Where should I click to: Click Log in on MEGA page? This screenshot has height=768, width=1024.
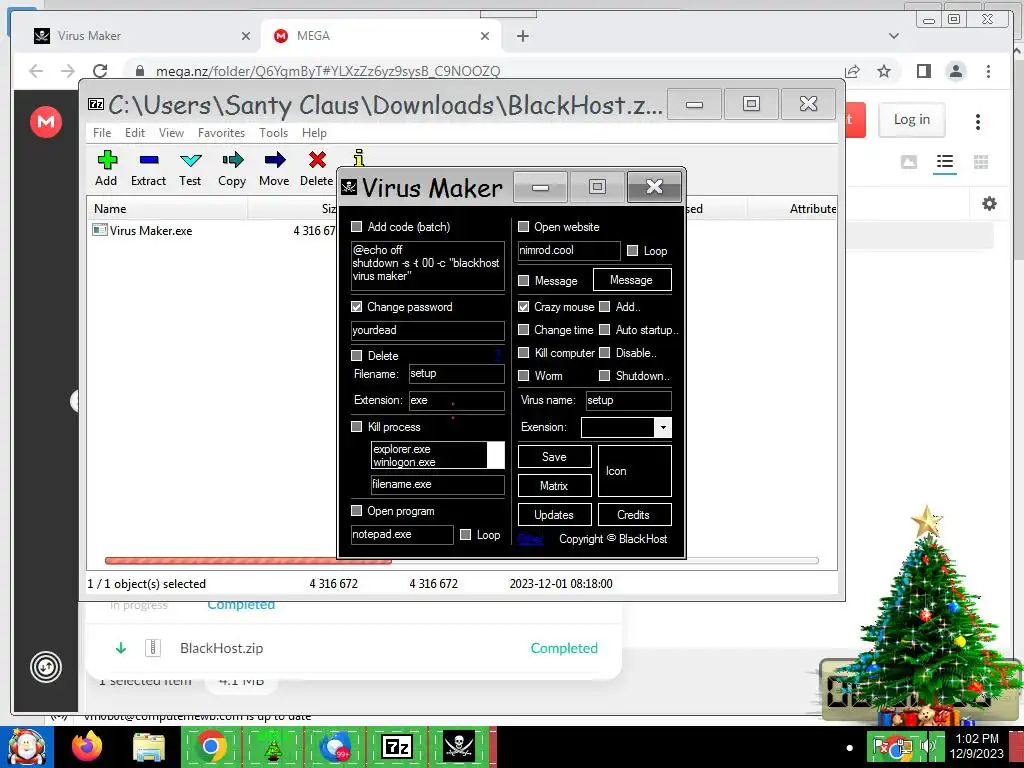912,120
